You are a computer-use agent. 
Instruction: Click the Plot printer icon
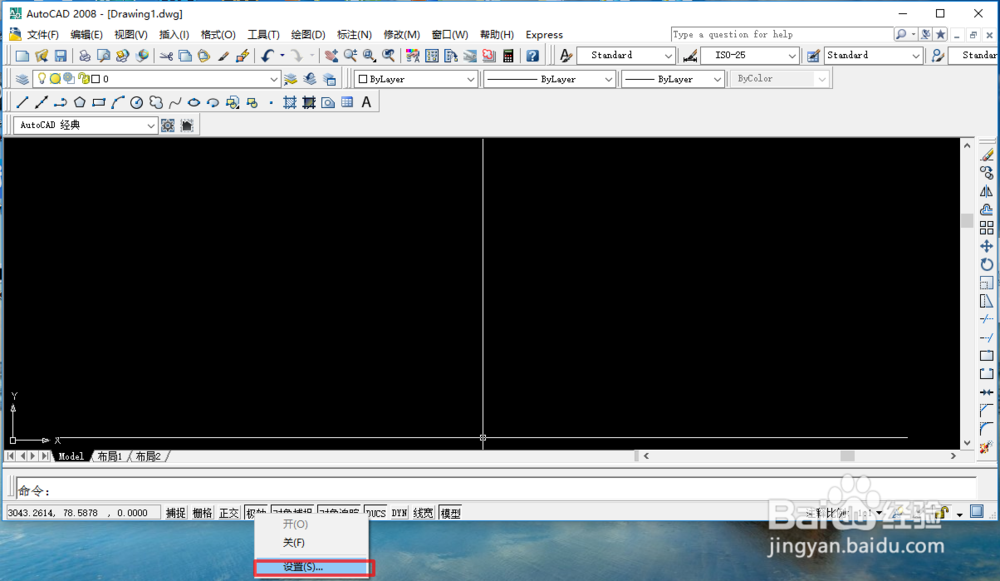pyautogui.click(x=84, y=55)
